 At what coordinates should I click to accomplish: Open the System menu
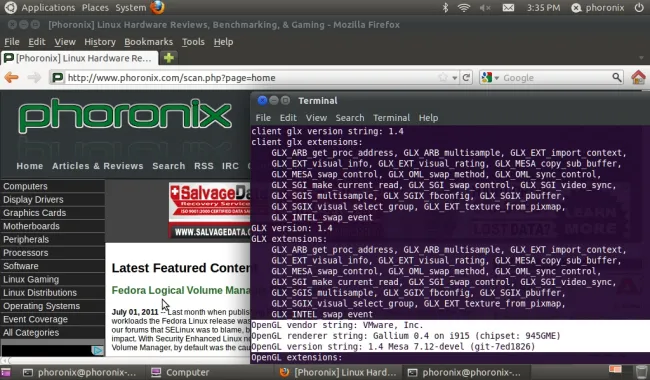click(131, 7)
